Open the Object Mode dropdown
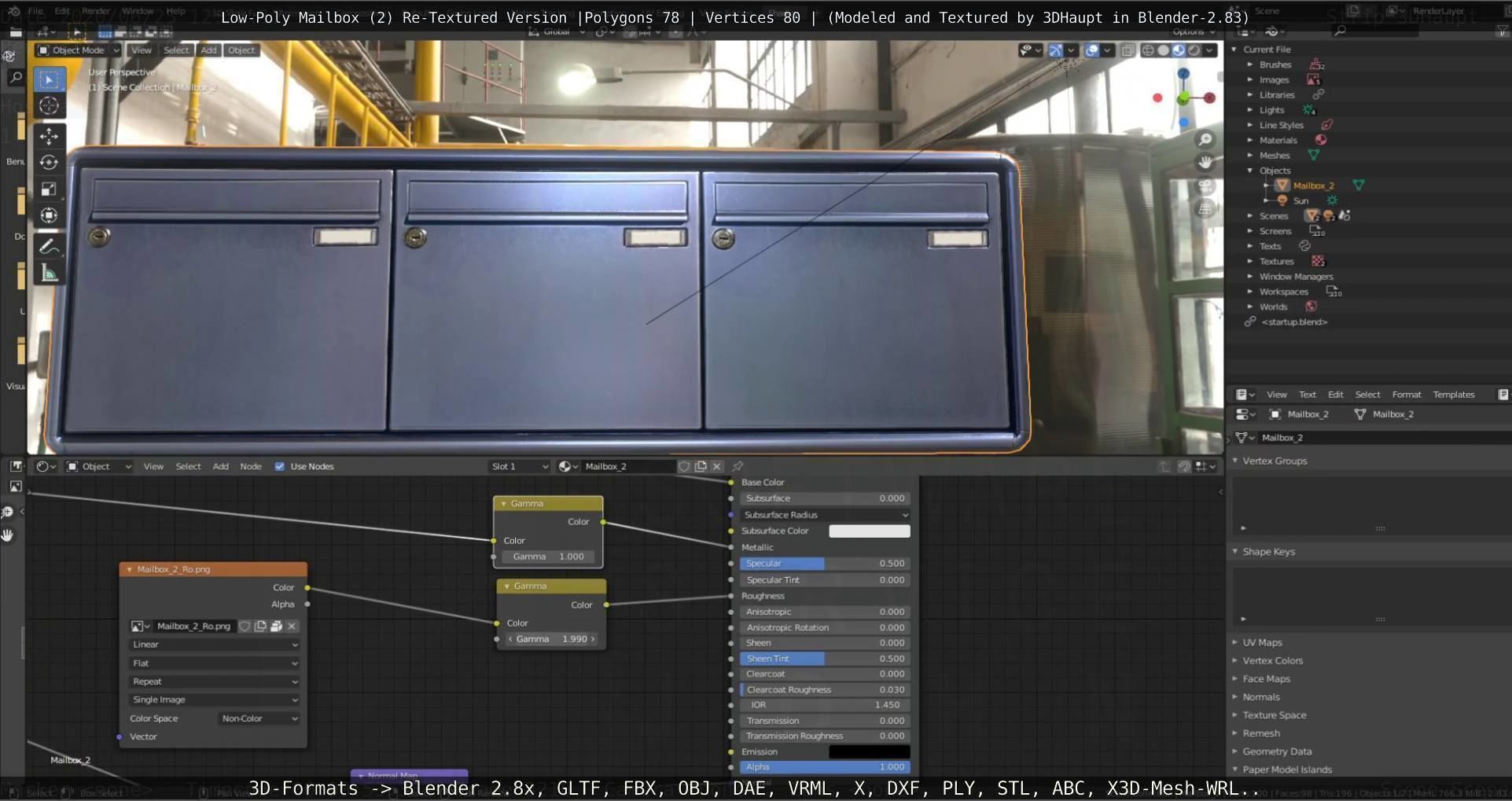Screen dimensions: 1512x801 [x=79, y=50]
